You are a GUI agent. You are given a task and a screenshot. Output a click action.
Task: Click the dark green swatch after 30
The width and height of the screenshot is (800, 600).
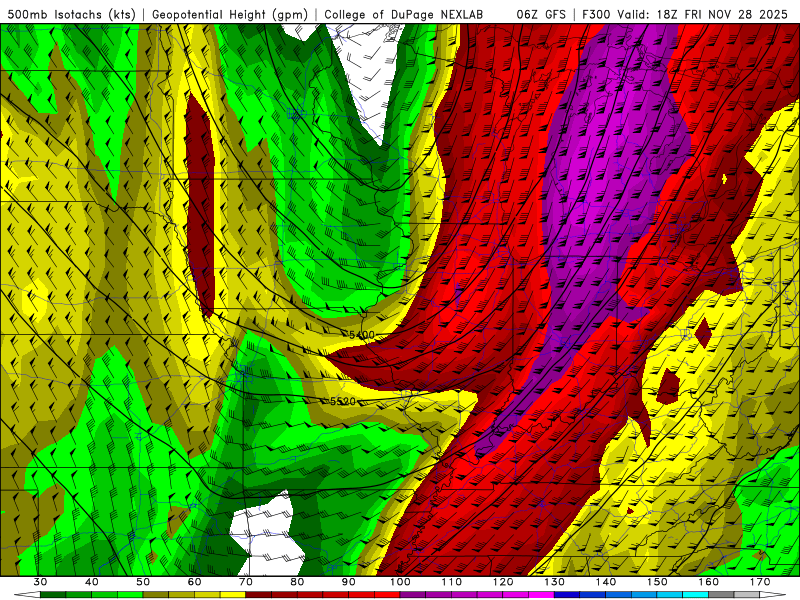53,595
